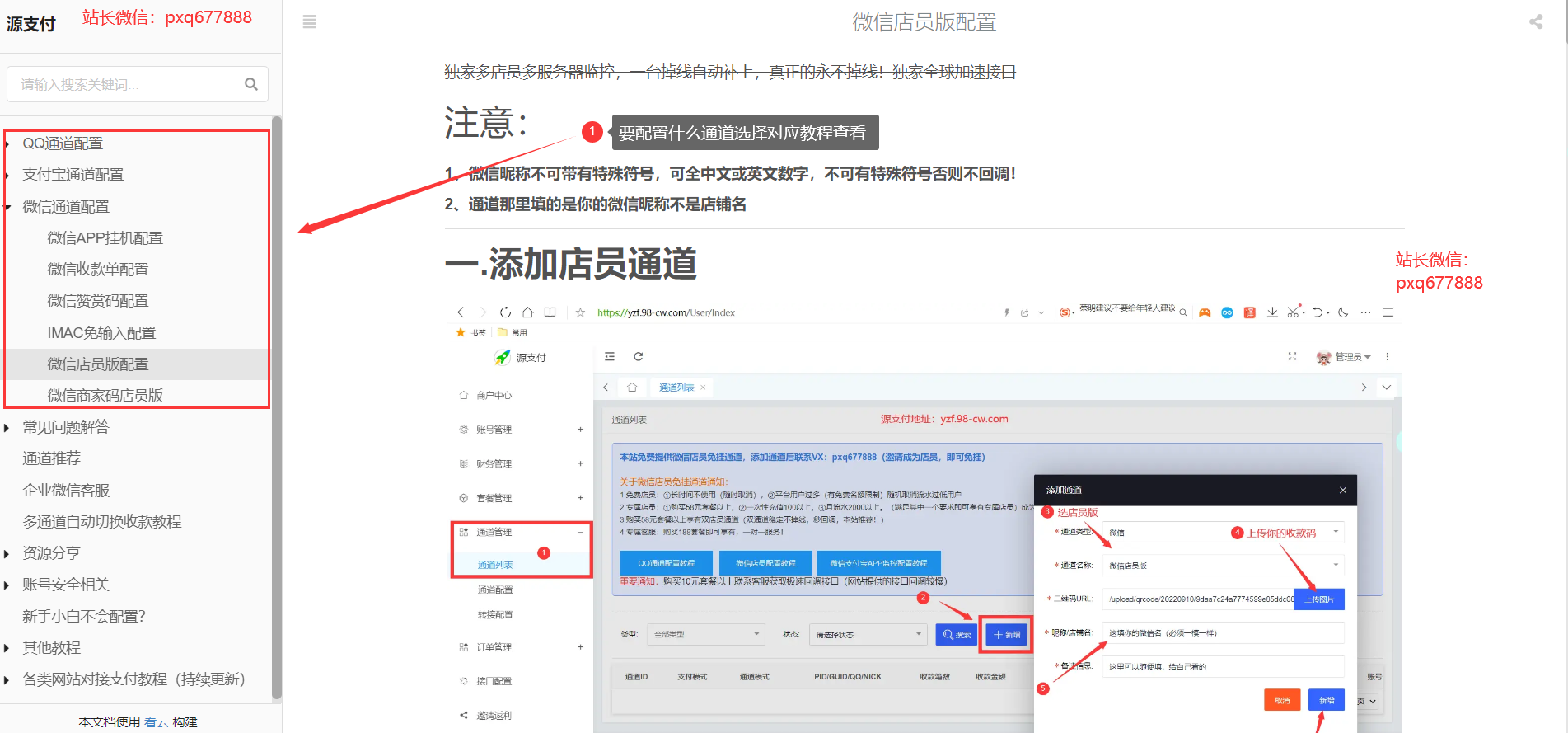1568x733 pixels.
Task: Open the QQ通道配置 chapter
Action: click(63, 143)
